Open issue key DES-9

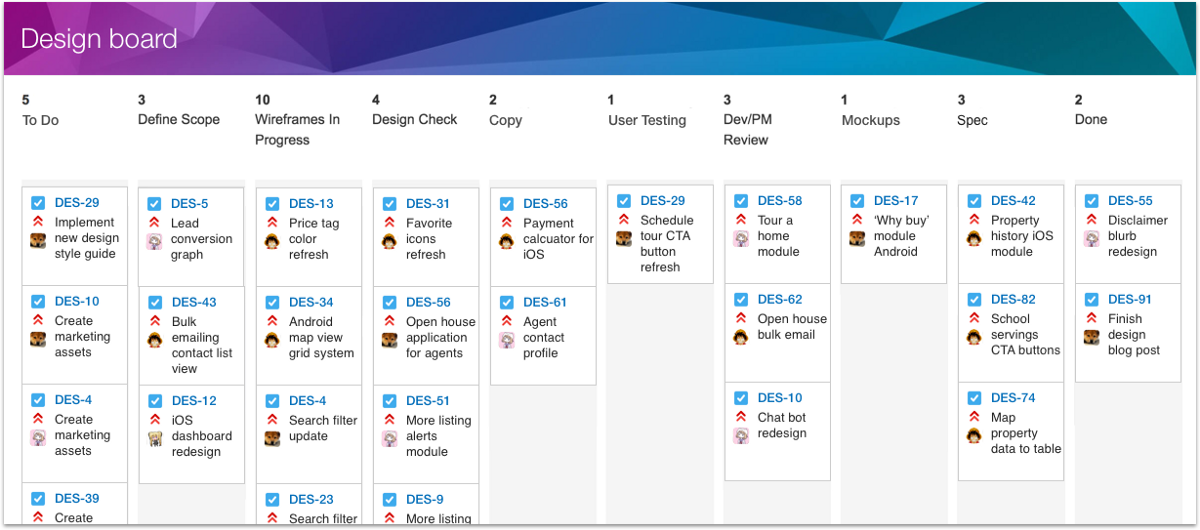click(425, 499)
